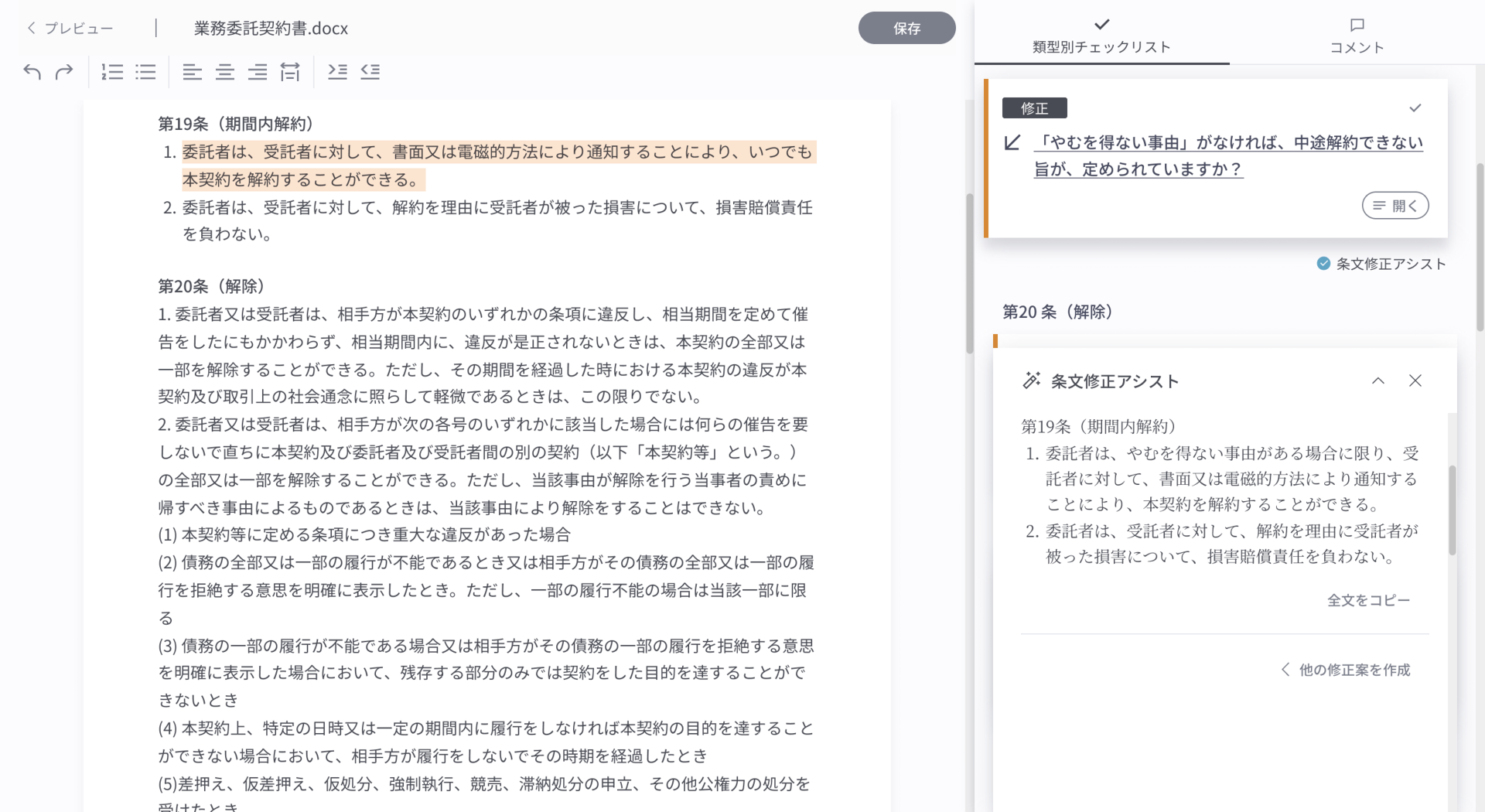The width and height of the screenshot is (1485, 812).
Task: Apply numbered list formatting
Action: click(112, 72)
